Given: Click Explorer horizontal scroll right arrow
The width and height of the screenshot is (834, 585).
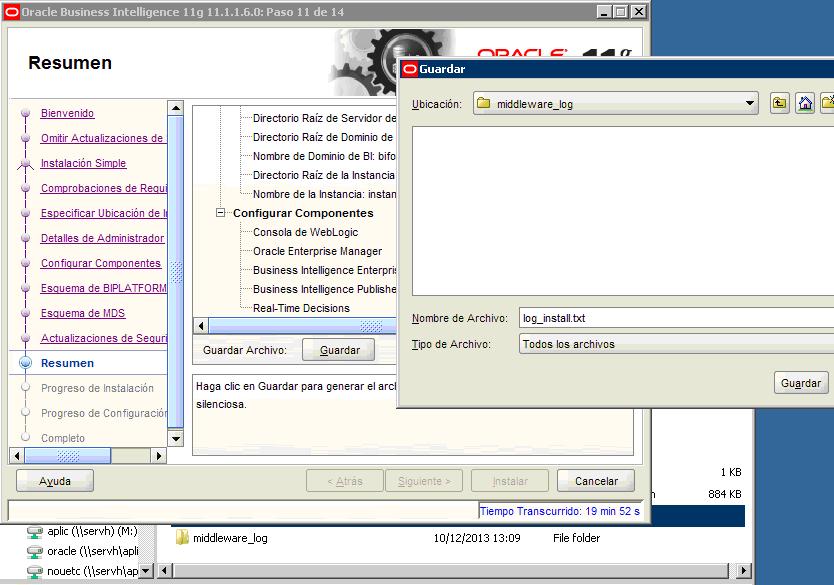Looking at the screenshot, I should (744, 571).
